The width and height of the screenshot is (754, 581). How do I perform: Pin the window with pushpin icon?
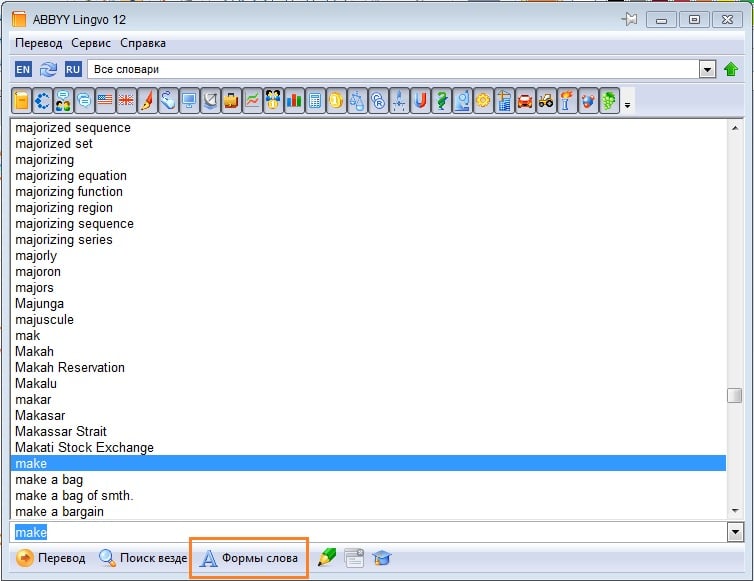point(629,20)
